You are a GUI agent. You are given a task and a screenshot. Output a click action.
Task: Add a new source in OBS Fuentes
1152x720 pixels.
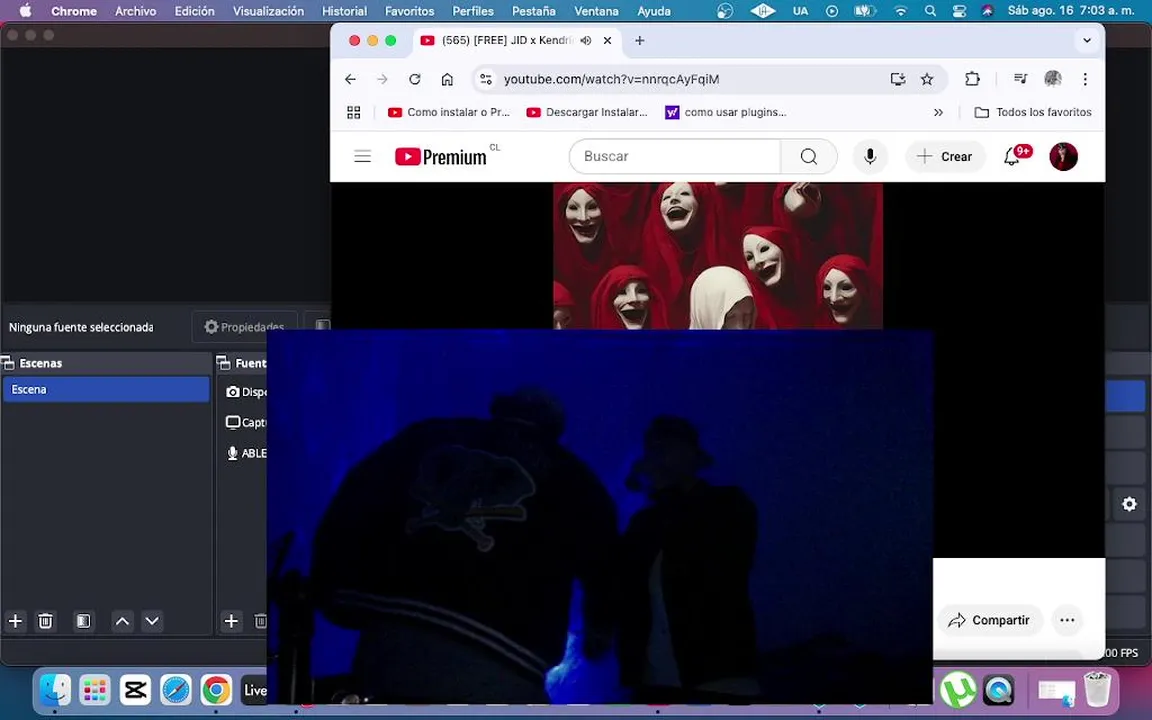click(x=231, y=621)
